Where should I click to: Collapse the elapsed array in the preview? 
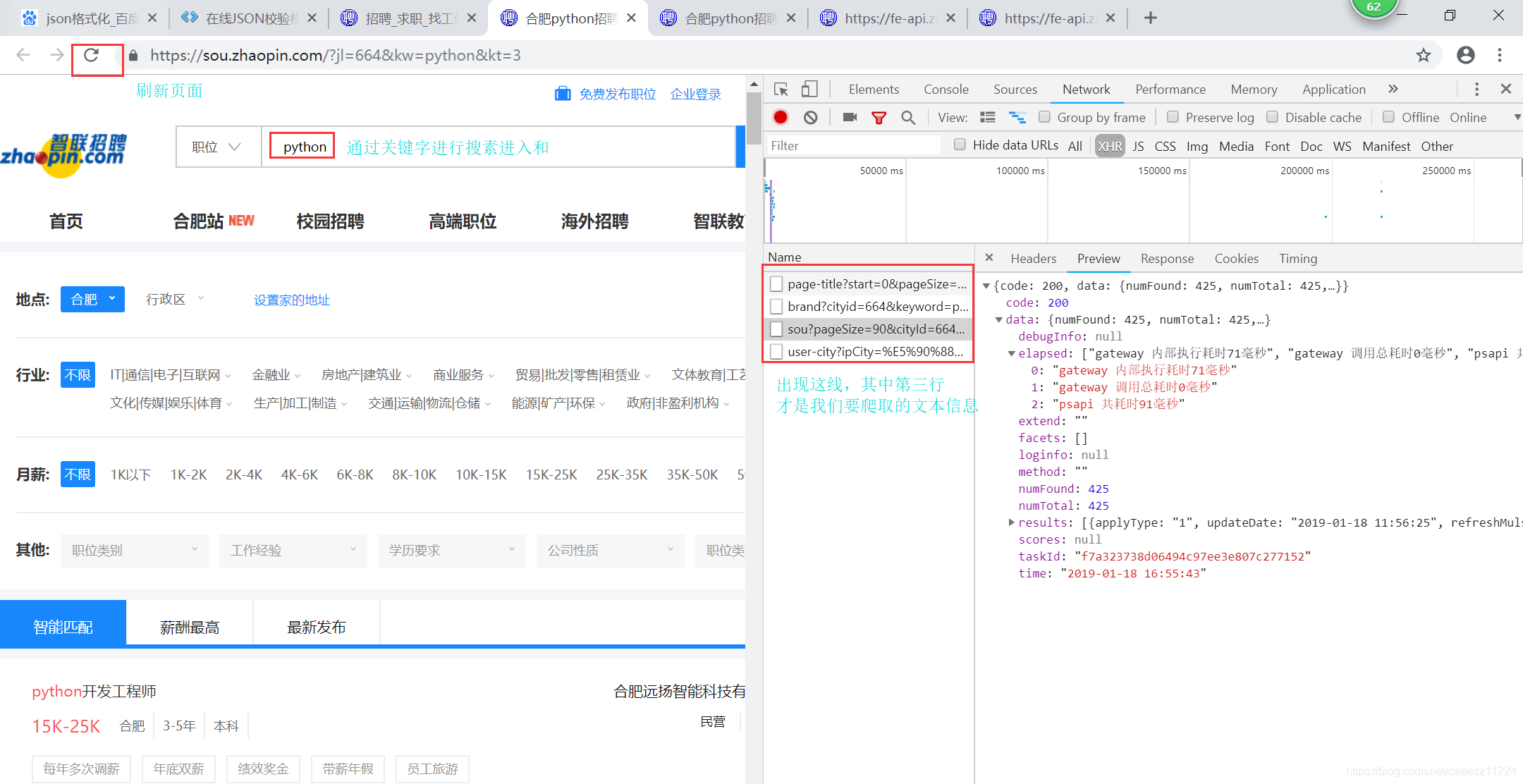(1012, 354)
